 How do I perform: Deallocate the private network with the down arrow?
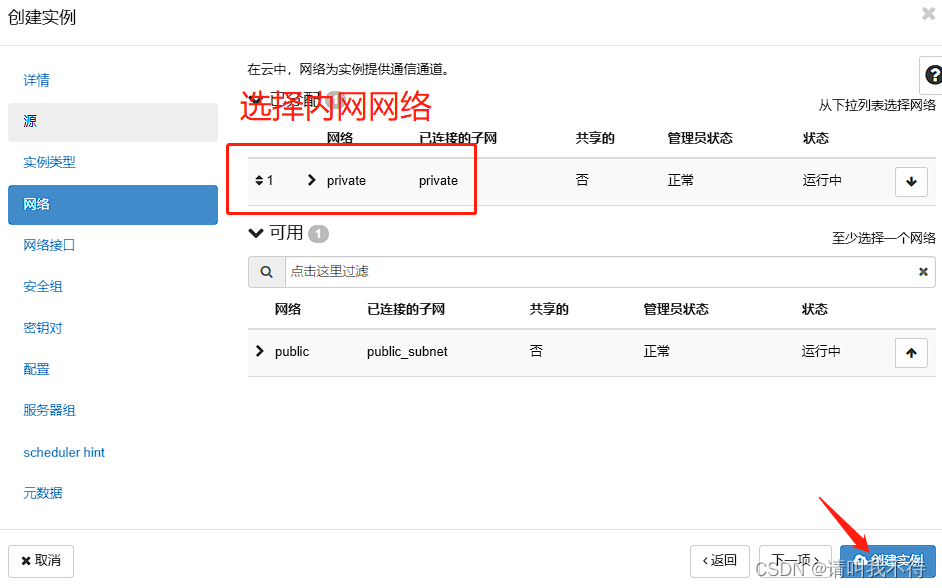[x=911, y=181]
